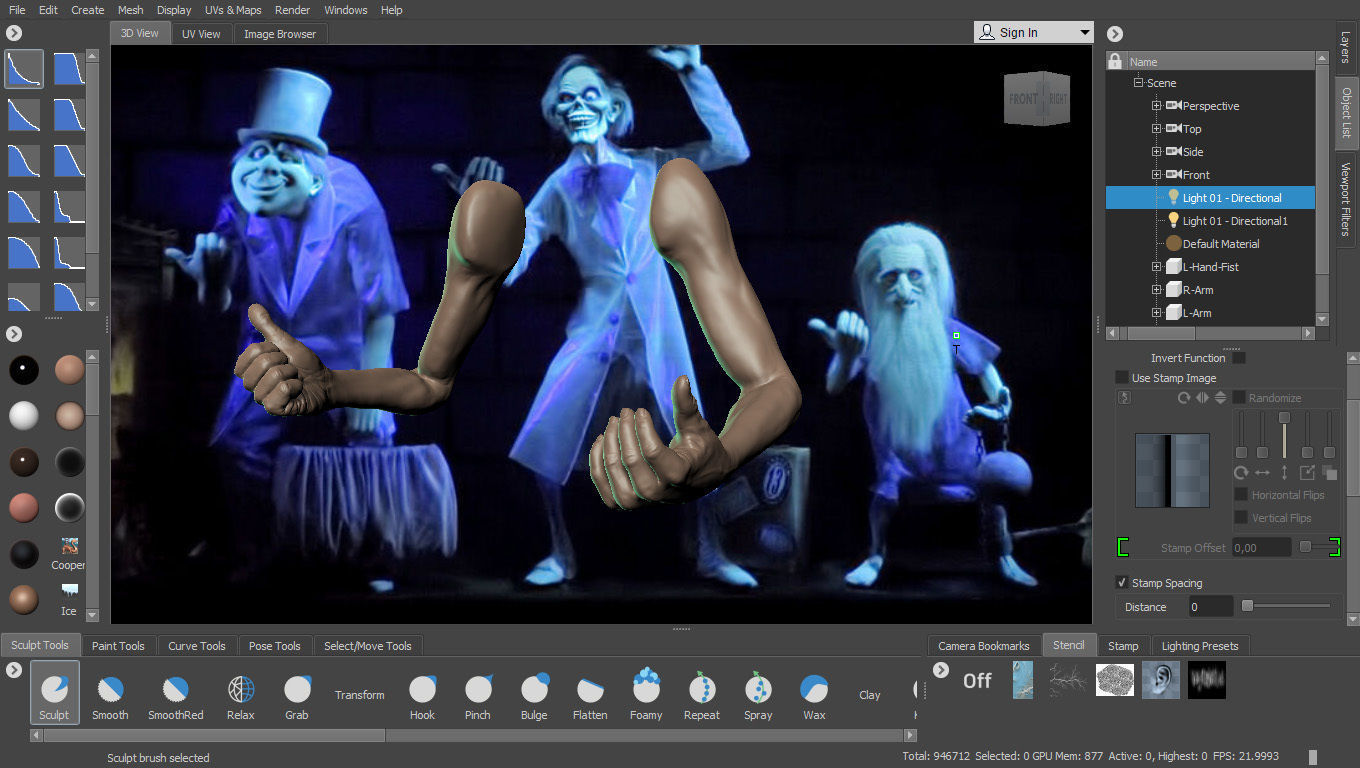Expand the Front camera node
The width and height of the screenshot is (1360, 768).
click(1157, 175)
